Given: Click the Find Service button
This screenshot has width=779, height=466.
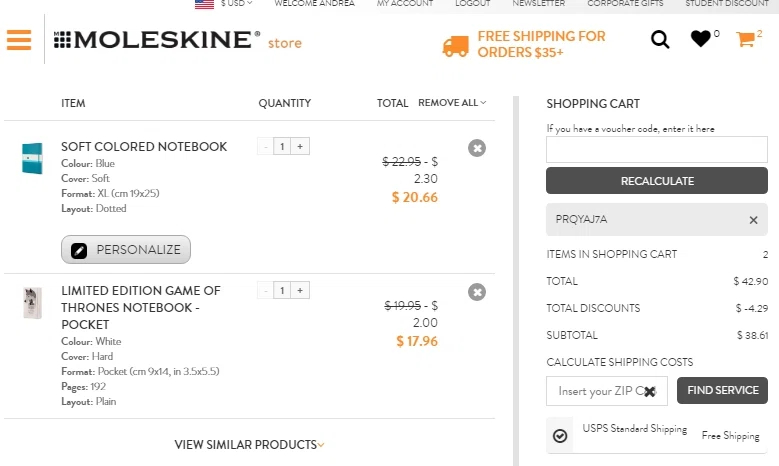Looking at the screenshot, I should (722, 390).
